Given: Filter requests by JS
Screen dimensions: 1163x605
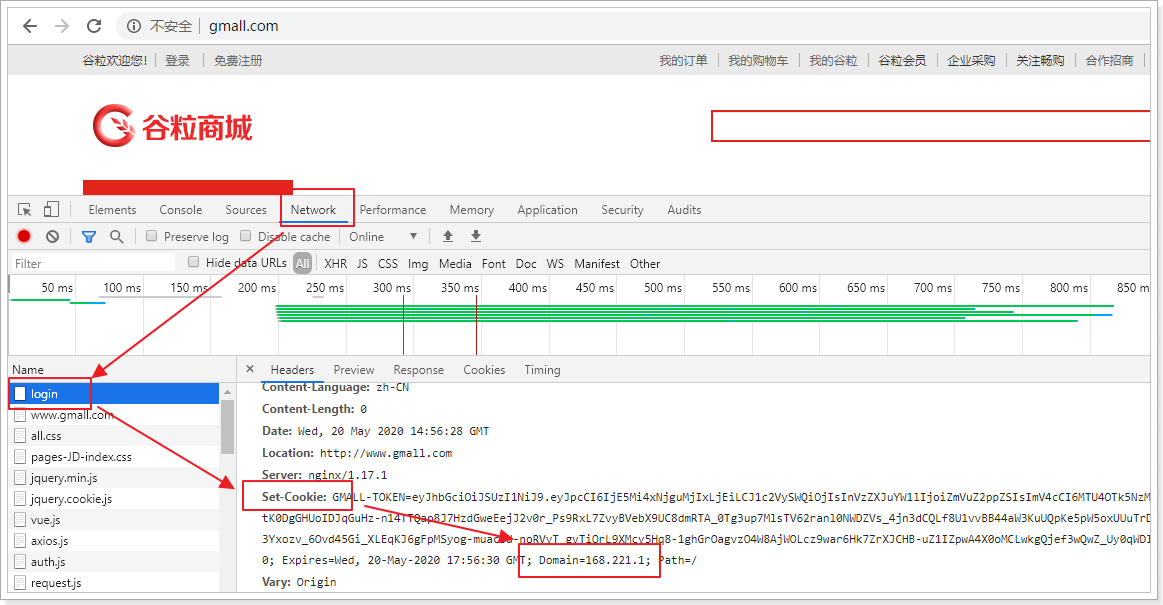Looking at the screenshot, I should [362, 264].
